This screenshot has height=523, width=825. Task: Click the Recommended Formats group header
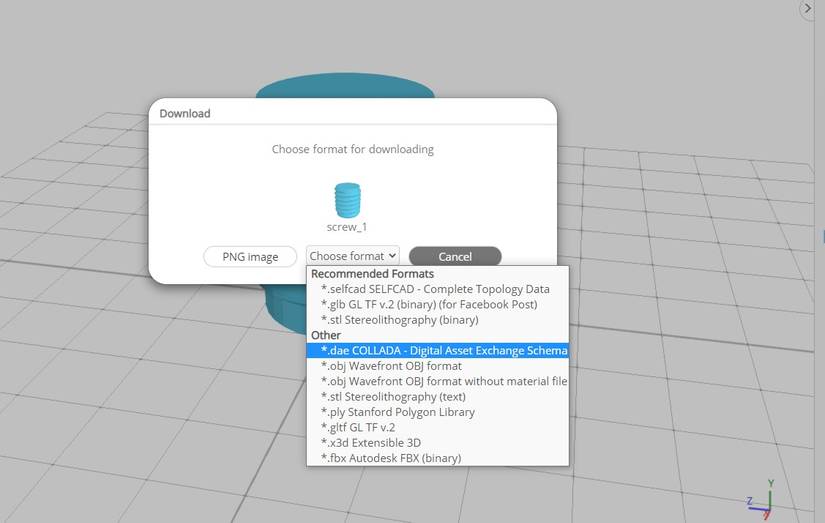[x=373, y=274]
